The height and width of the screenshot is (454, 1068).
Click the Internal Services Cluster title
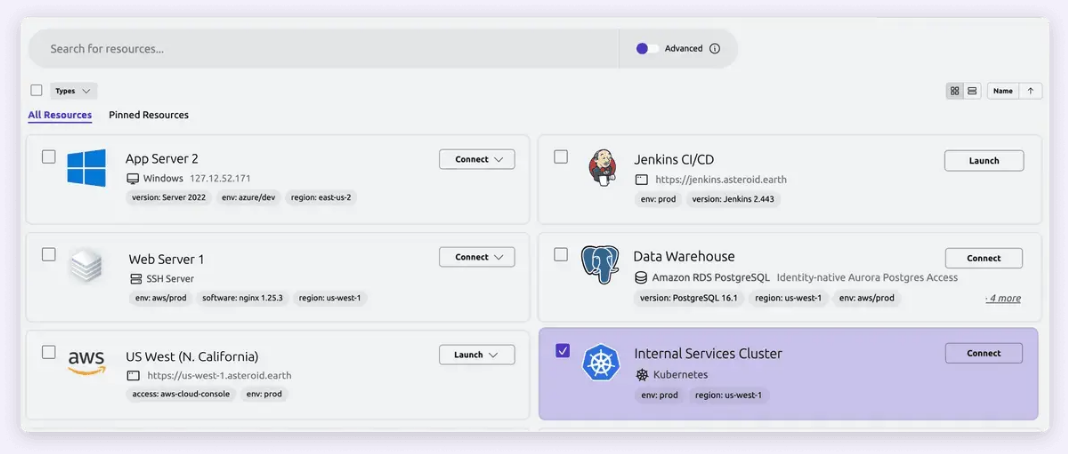(708, 353)
